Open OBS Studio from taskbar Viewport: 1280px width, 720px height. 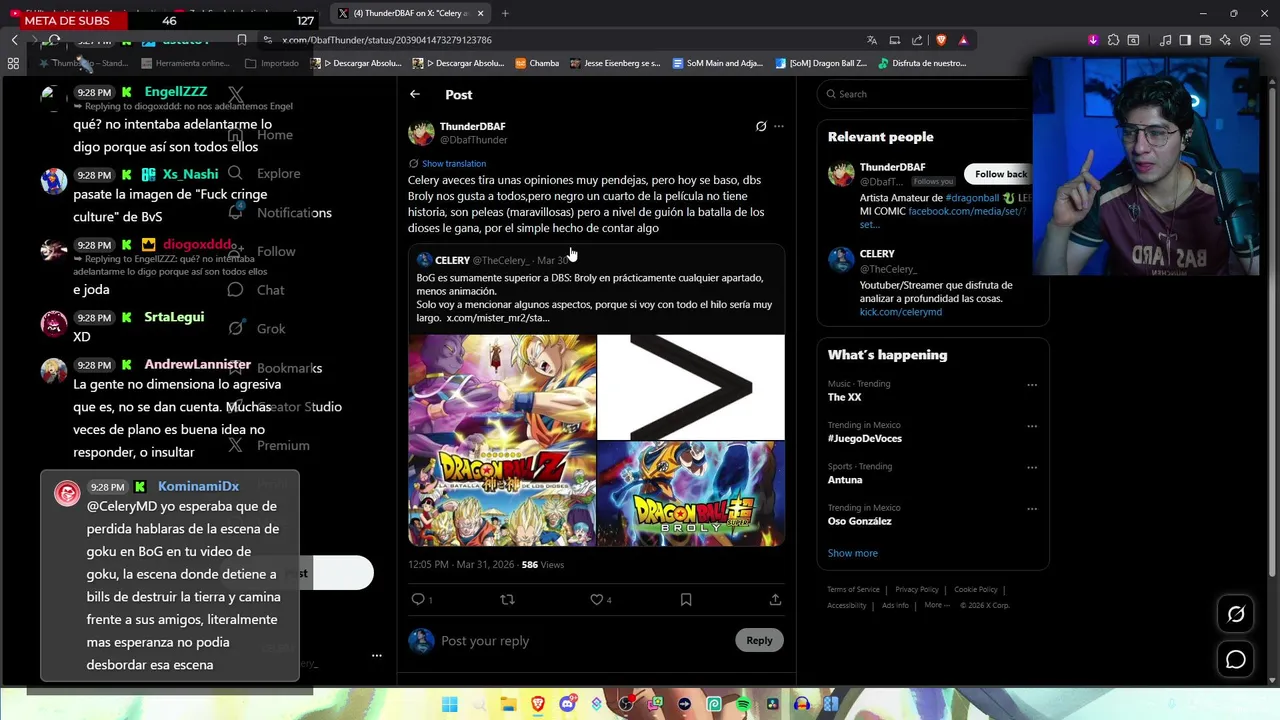pos(626,704)
